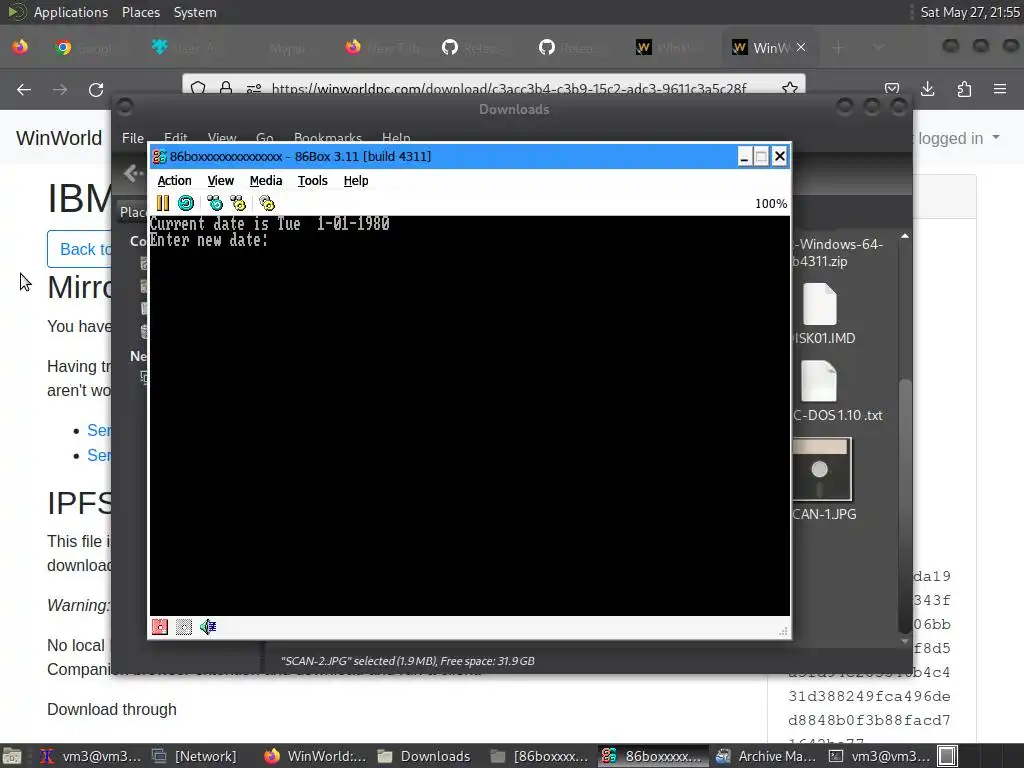Screen dimensions: 1024x768
Task: Switch to the Google Chrome-icon tab
Action: click(88, 48)
